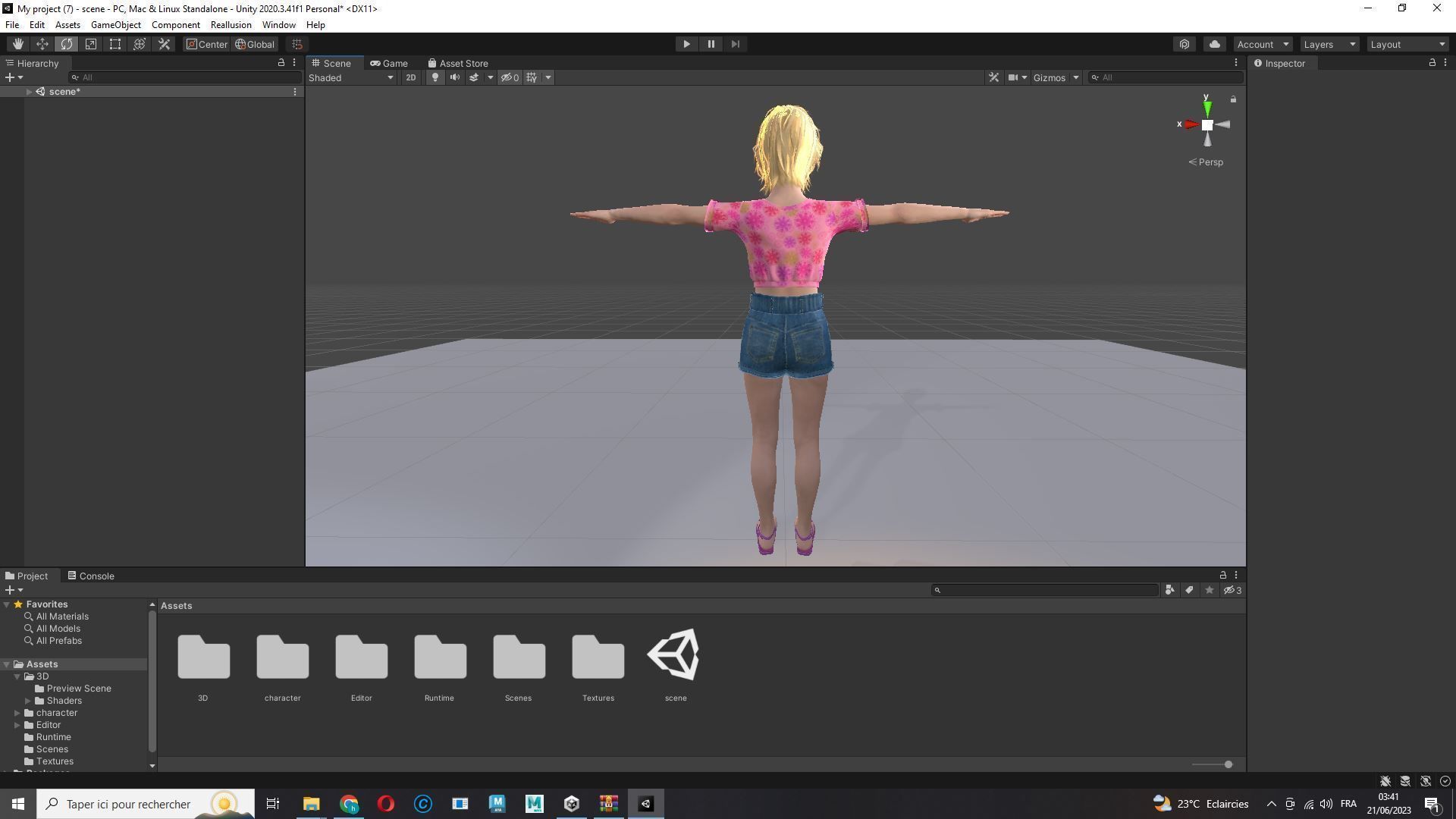Toggle scene effects like skybox
Viewport: 1456px width, 819px height.
pyautogui.click(x=474, y=77)
